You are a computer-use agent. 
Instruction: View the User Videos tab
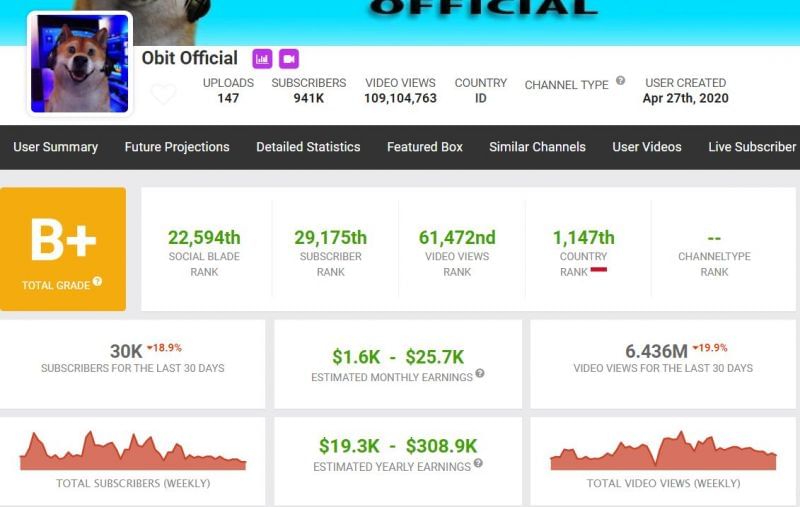point(647,147)
